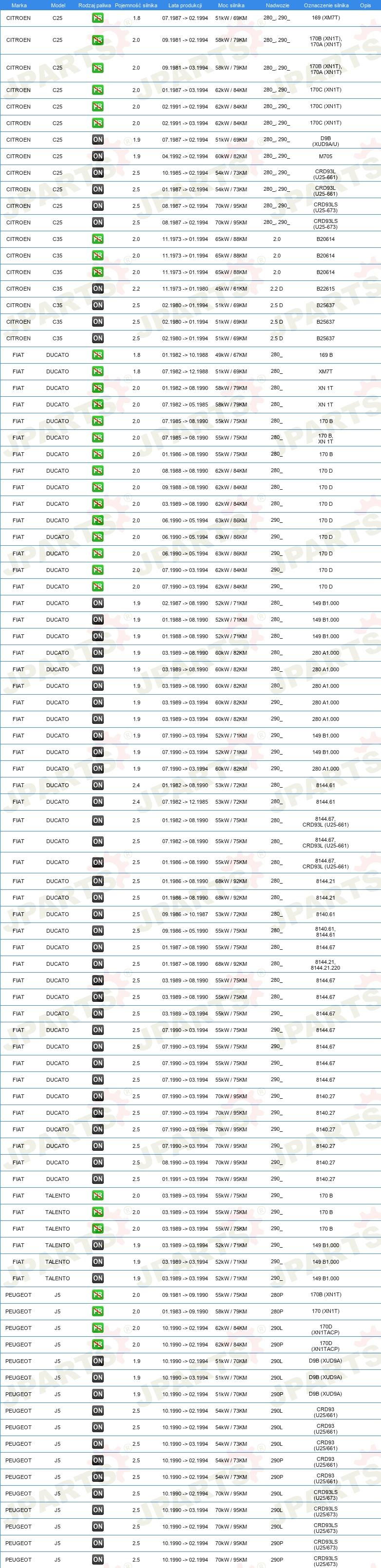Select date cell '04.1992 -> 02.1994'
381x1568 pixels.
pos(185,156)
